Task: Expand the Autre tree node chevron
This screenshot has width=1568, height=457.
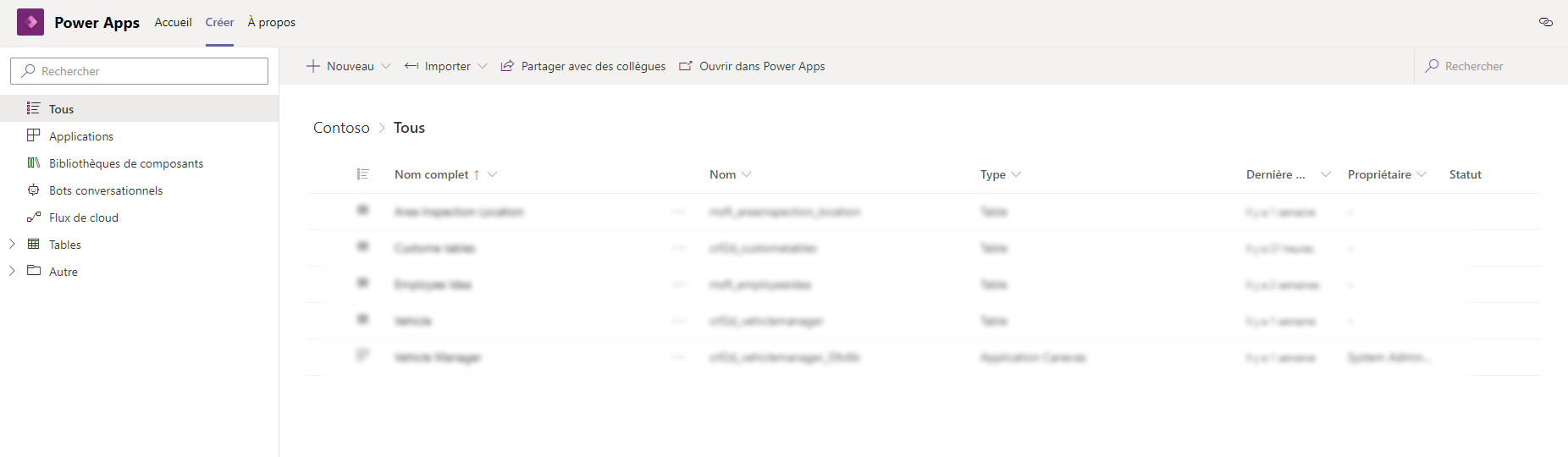Action: tap(12, 271)
